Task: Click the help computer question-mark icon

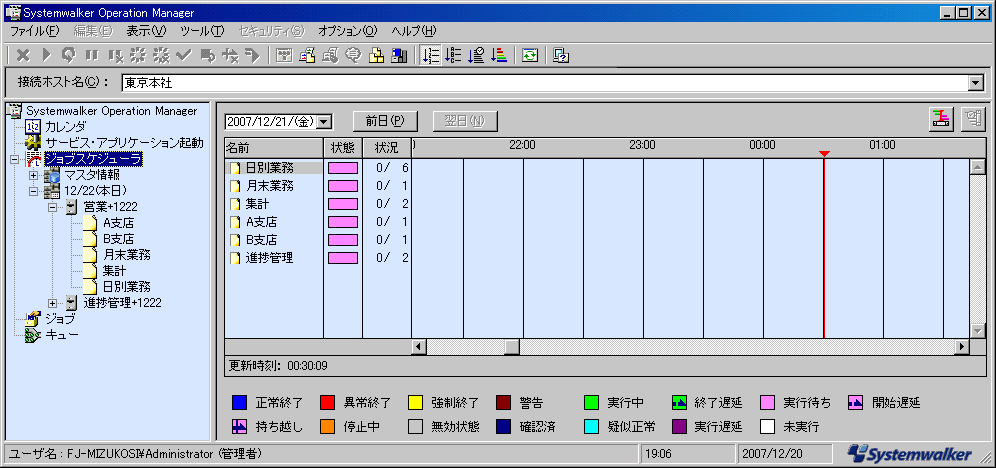Action: (x=560, y=56)
